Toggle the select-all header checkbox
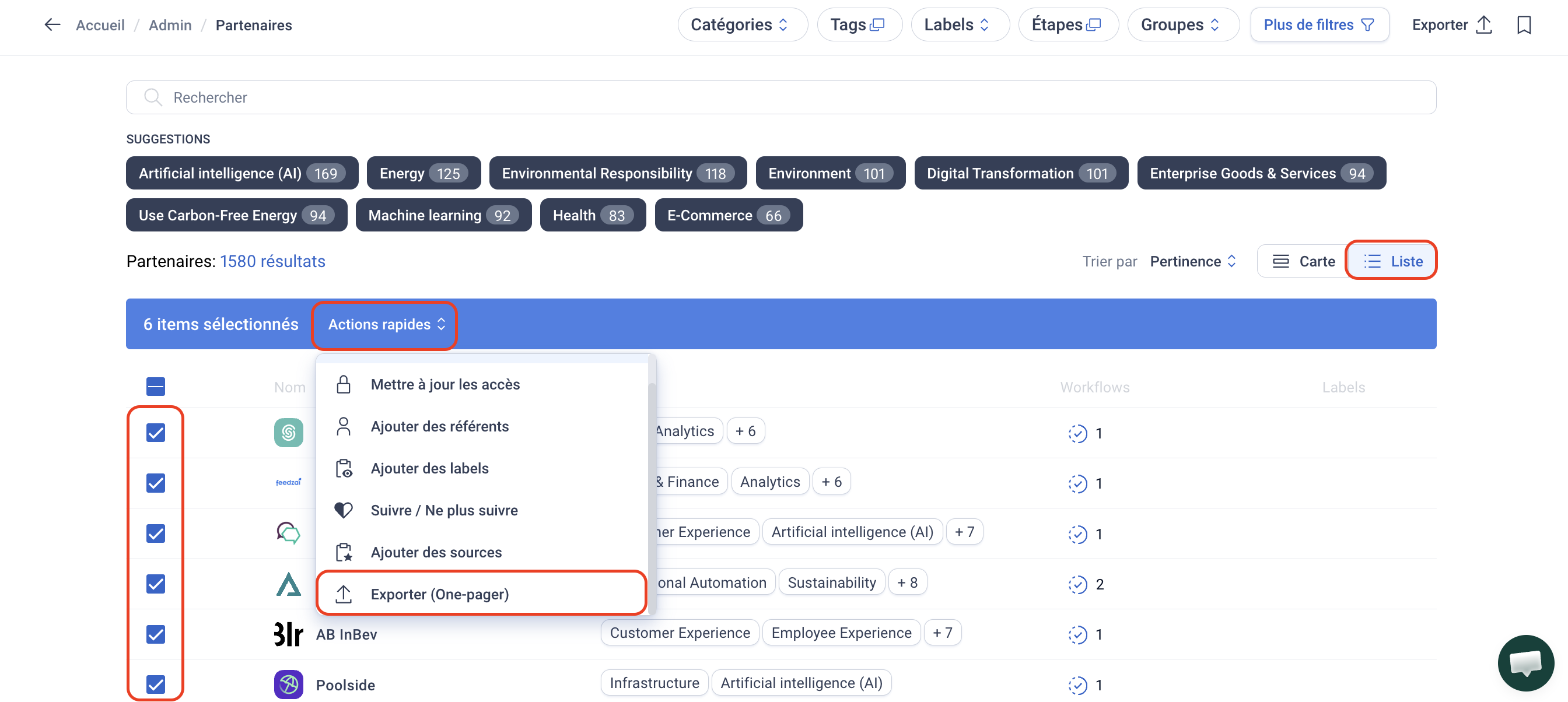 156,387
